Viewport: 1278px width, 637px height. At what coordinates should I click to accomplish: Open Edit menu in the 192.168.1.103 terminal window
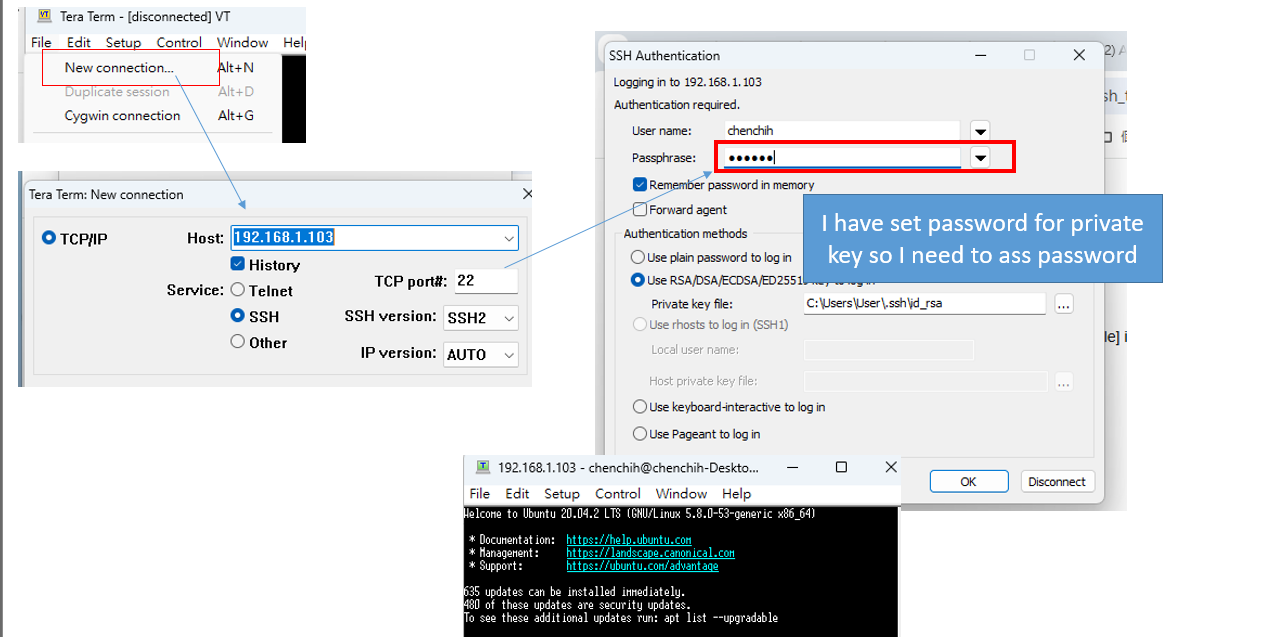point(517,494)
